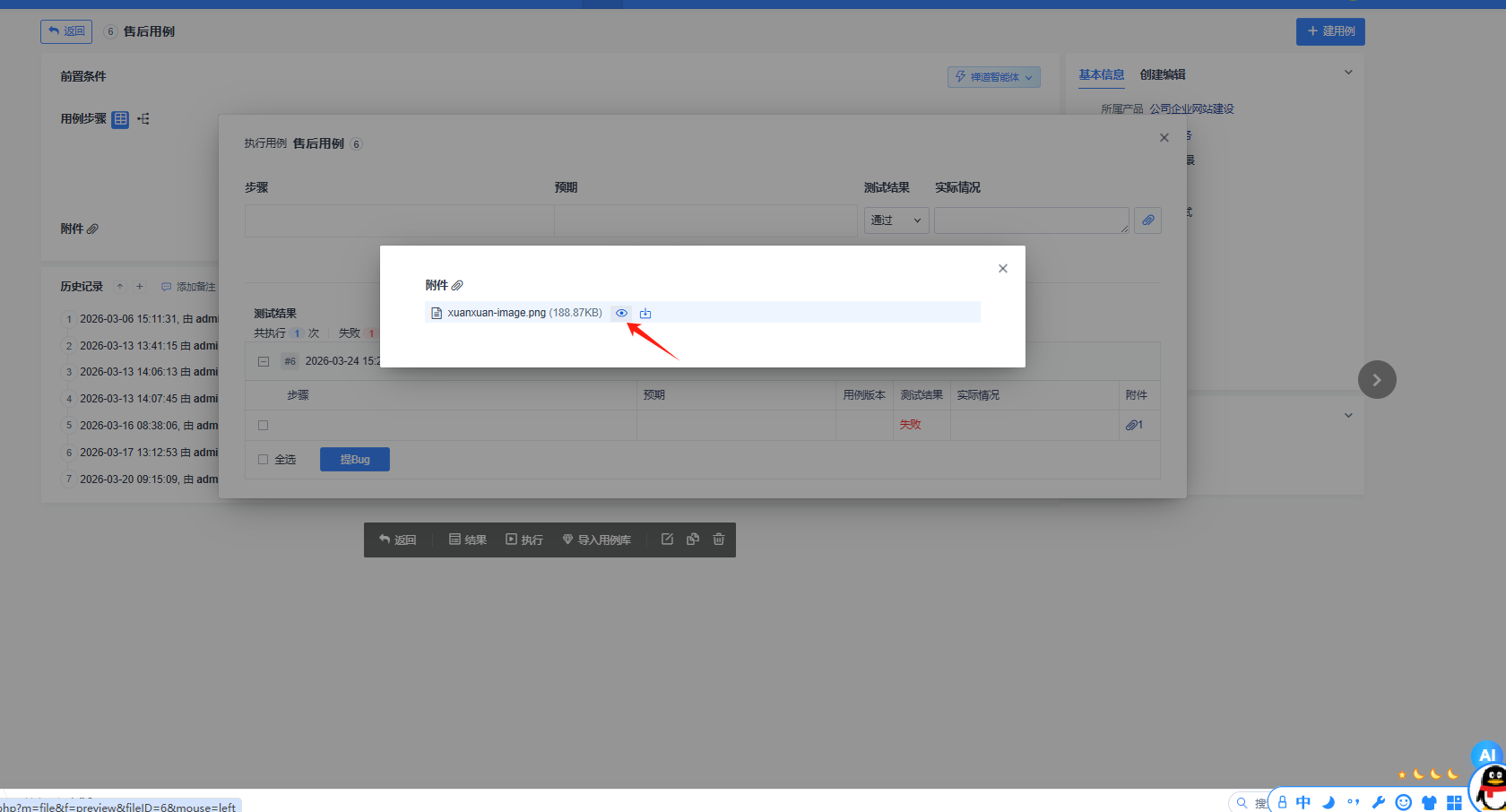Screen dimensions: 1506x812
Task: Switch to the 创建编辑 tab
Action: (1163, 74)
